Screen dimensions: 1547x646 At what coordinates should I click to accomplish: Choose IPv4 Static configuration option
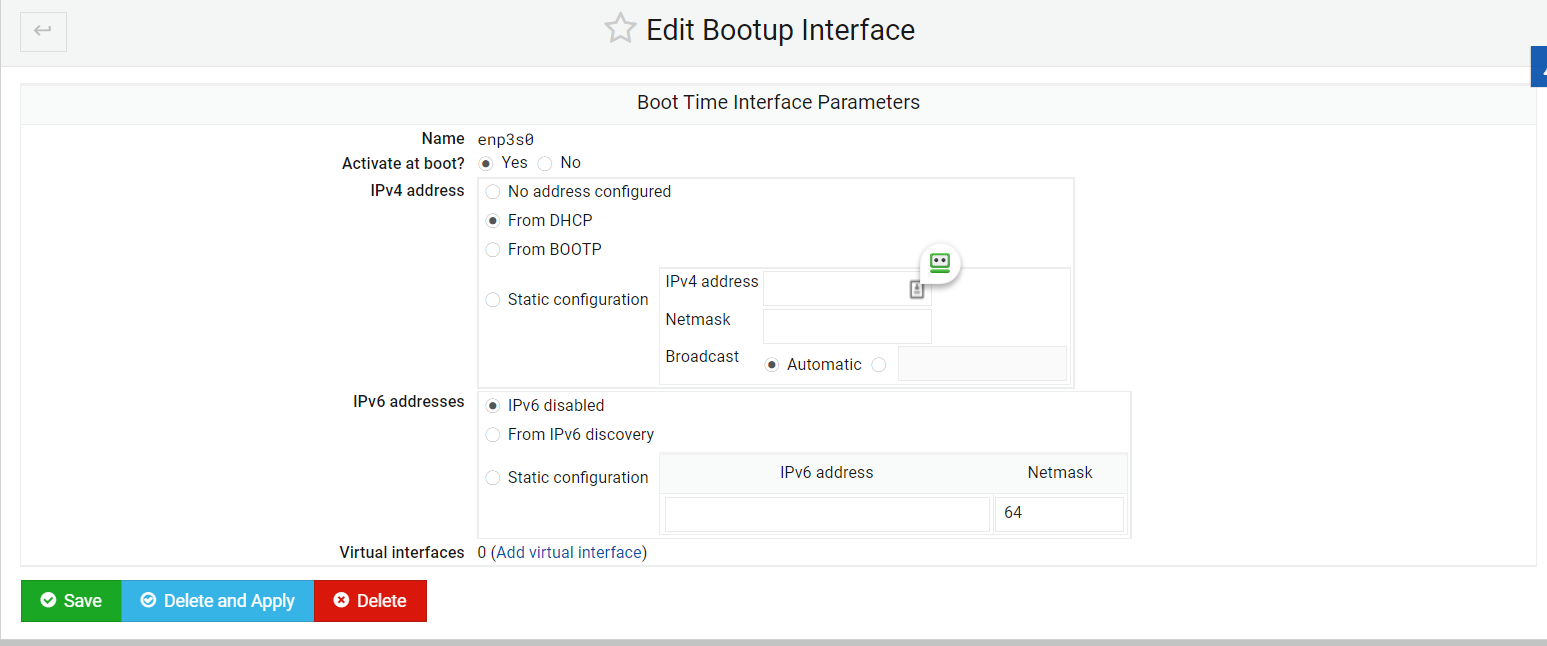tap(493, 300)
